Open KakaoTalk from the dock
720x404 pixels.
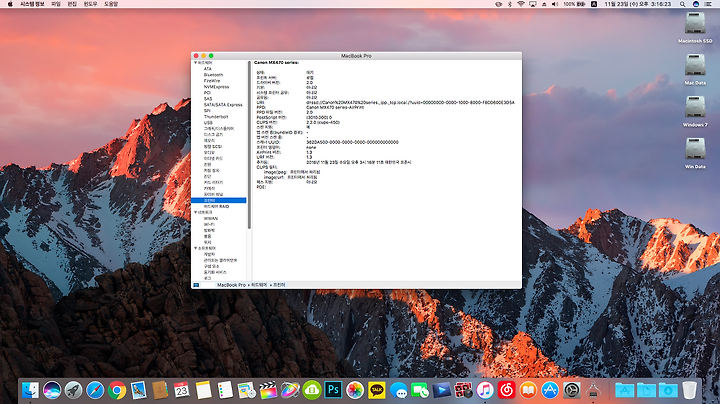377,390
